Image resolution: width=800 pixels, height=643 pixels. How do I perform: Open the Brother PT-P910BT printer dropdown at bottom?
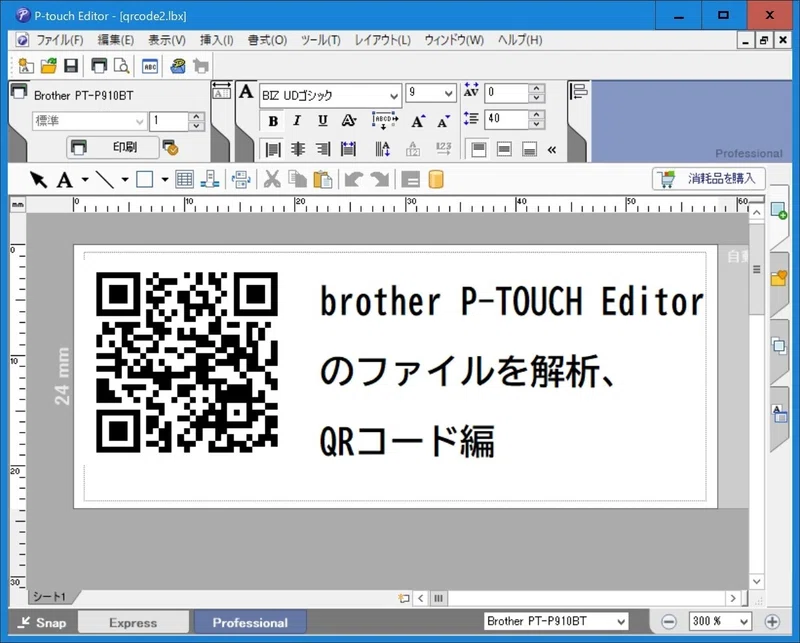(x=621, y=622)
